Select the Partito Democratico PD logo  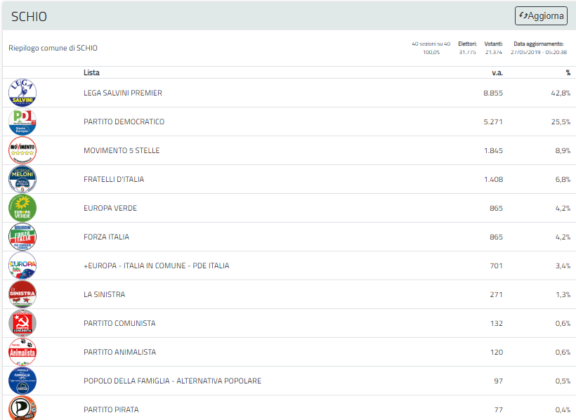[x=22, y=122]
